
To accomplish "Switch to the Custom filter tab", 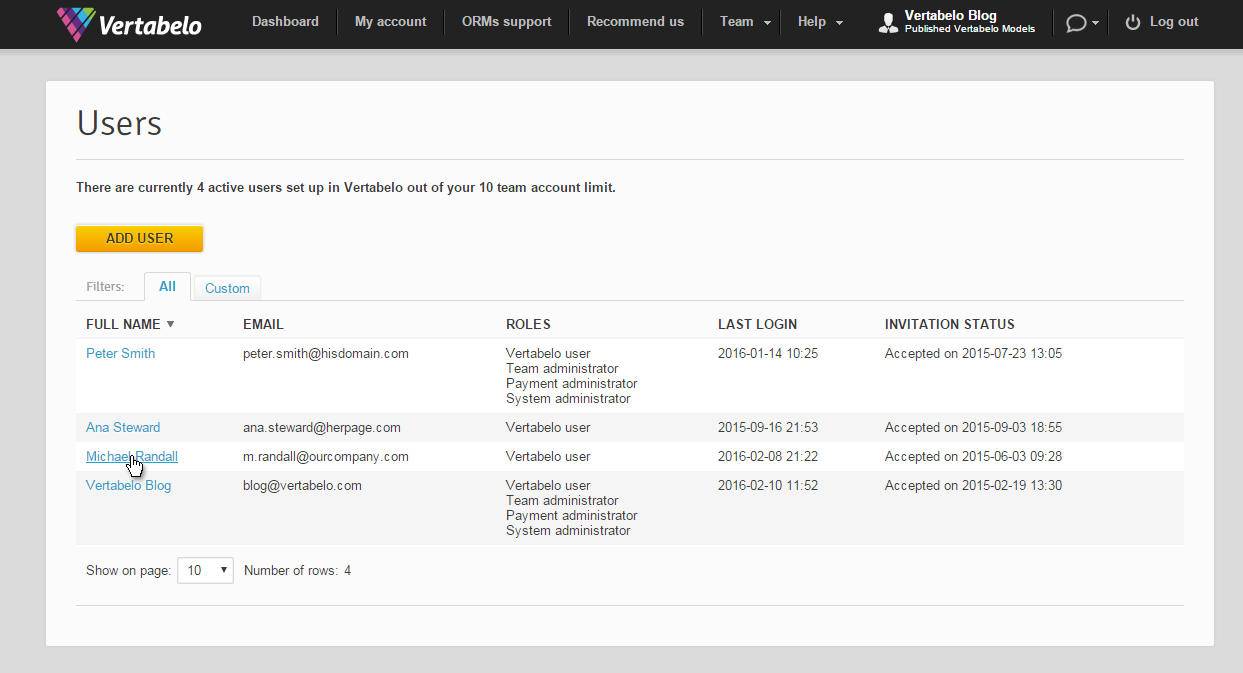I will [227, 288].
